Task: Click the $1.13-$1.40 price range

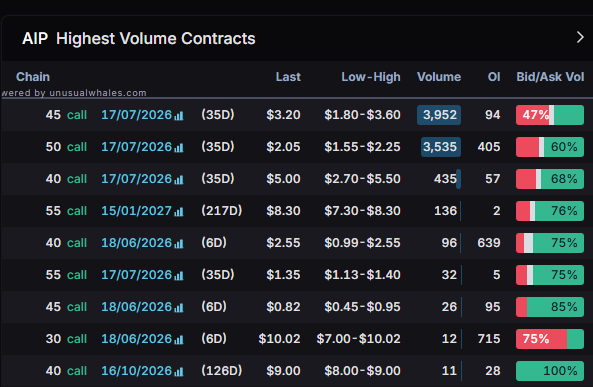Action: tap(362, 275)
